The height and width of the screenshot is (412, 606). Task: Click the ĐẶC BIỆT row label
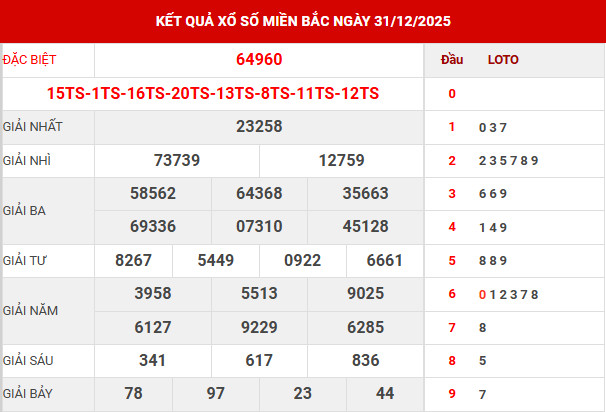tap(30, 60)
